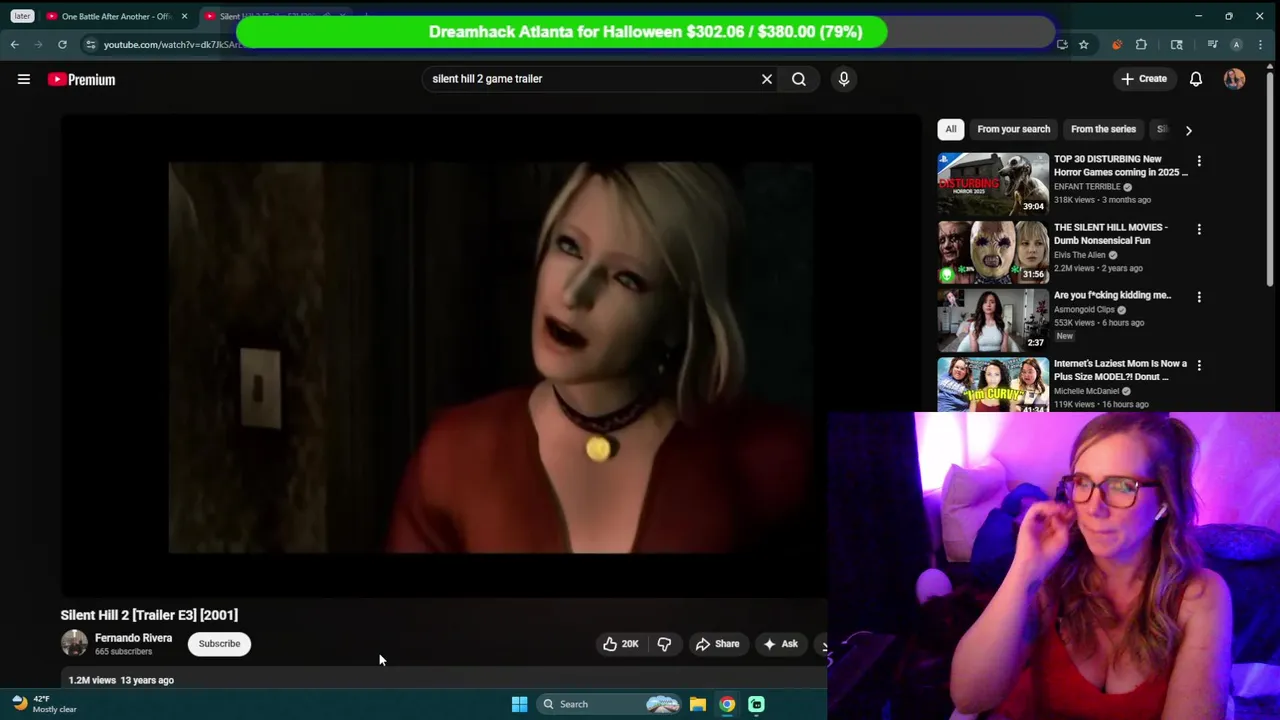Image resolution: width=1280 pixels, height=720 pixels.
Task: Open the green app icon in the taskbar
Action: click(x=756, y=704)
